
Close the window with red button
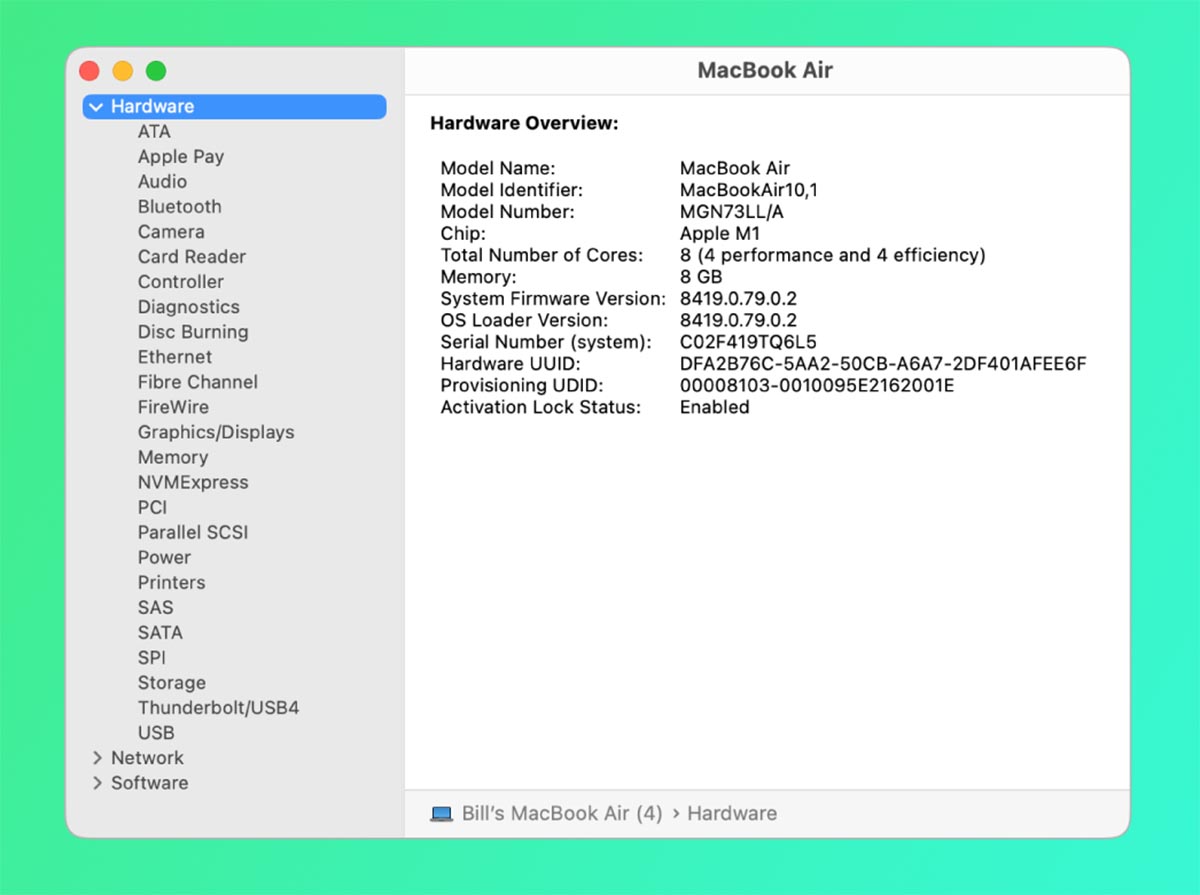90,71
